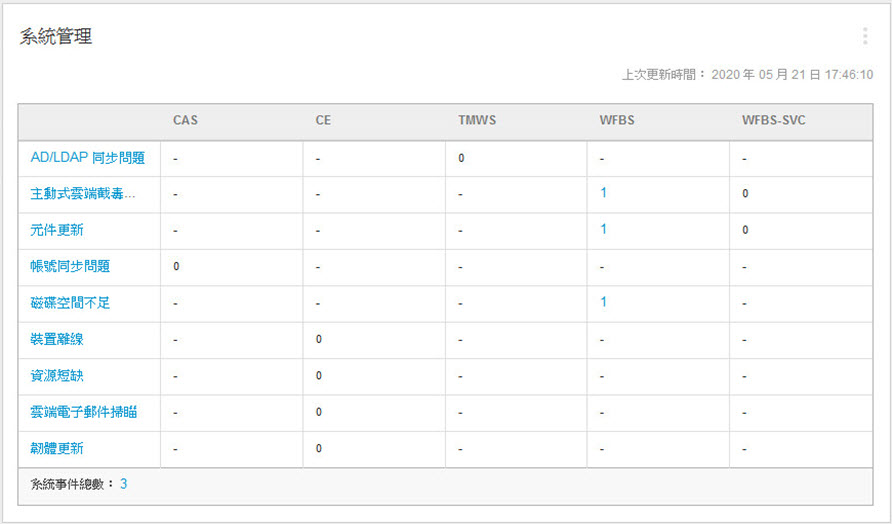Select the TMWS column header
Image resolution: width=892 pixels, height=524 pixels.
point(477,121)
